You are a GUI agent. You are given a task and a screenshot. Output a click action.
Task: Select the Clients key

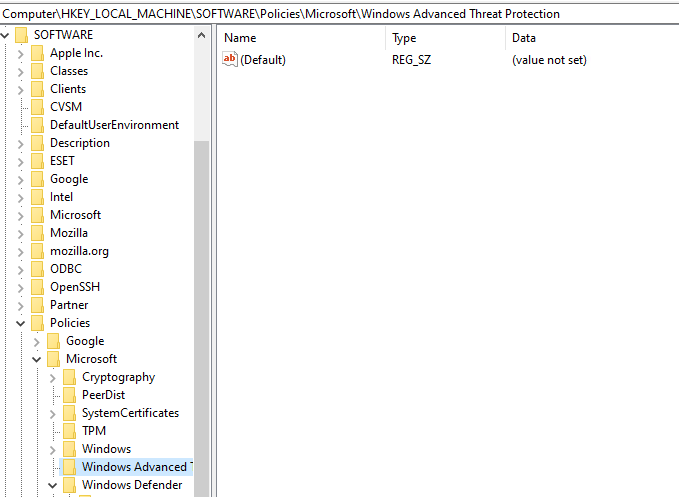click(68, 89)
